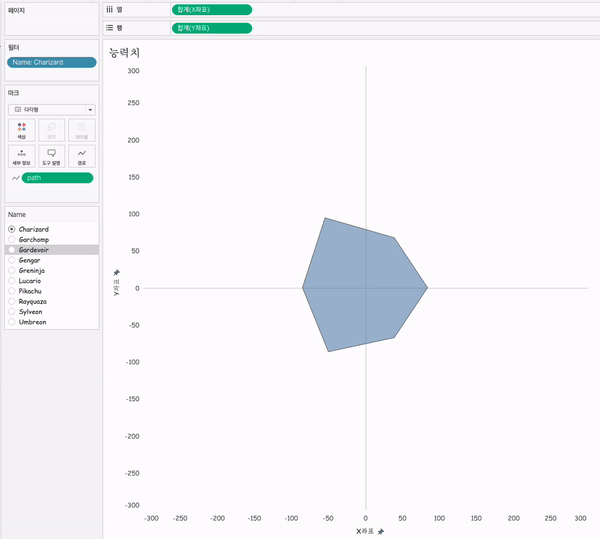Select the Gardevoir radio option
The image size is (600, 539).
[12, 250]
